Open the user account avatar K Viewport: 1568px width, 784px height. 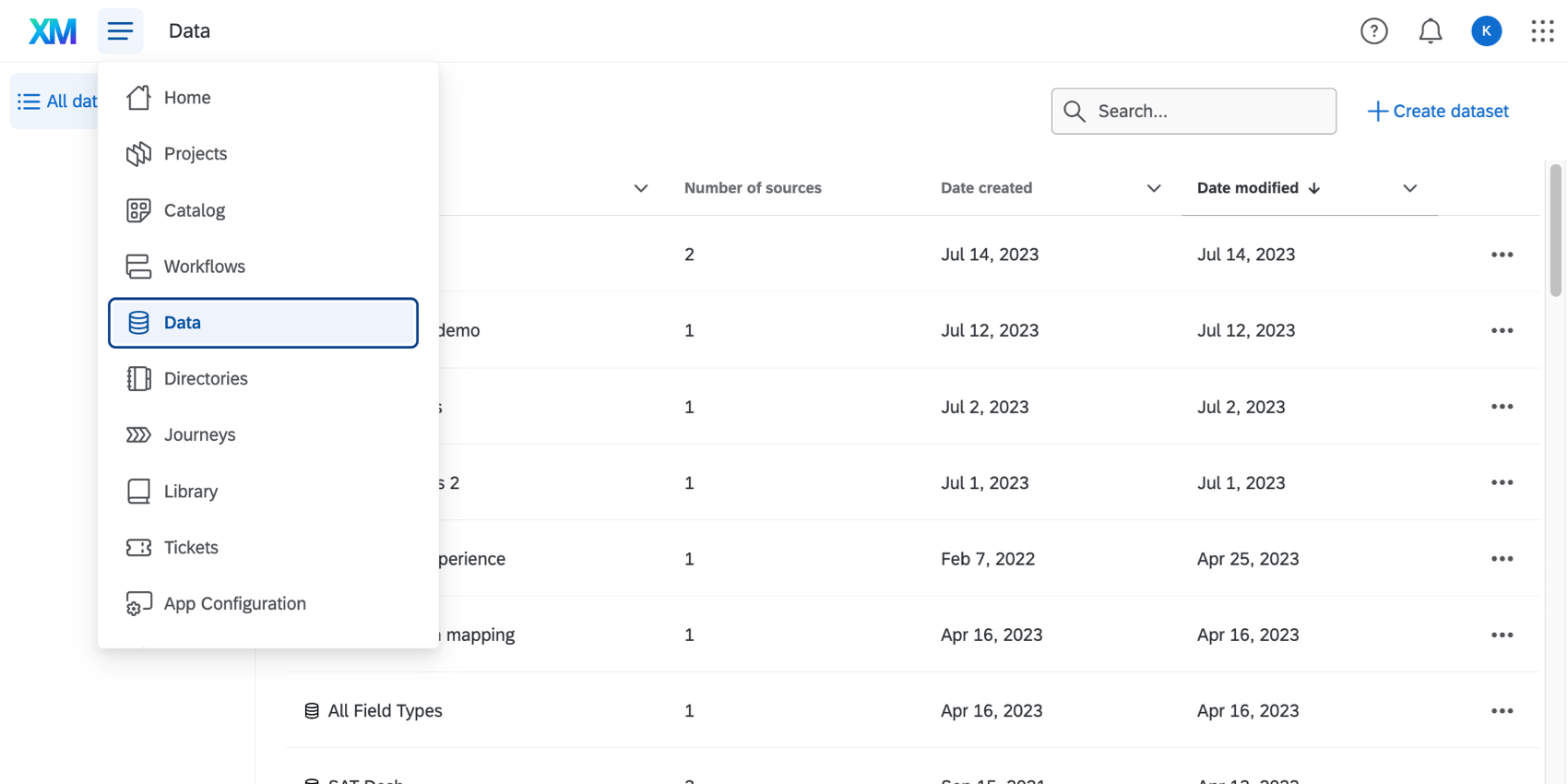tap(1486, 31)
